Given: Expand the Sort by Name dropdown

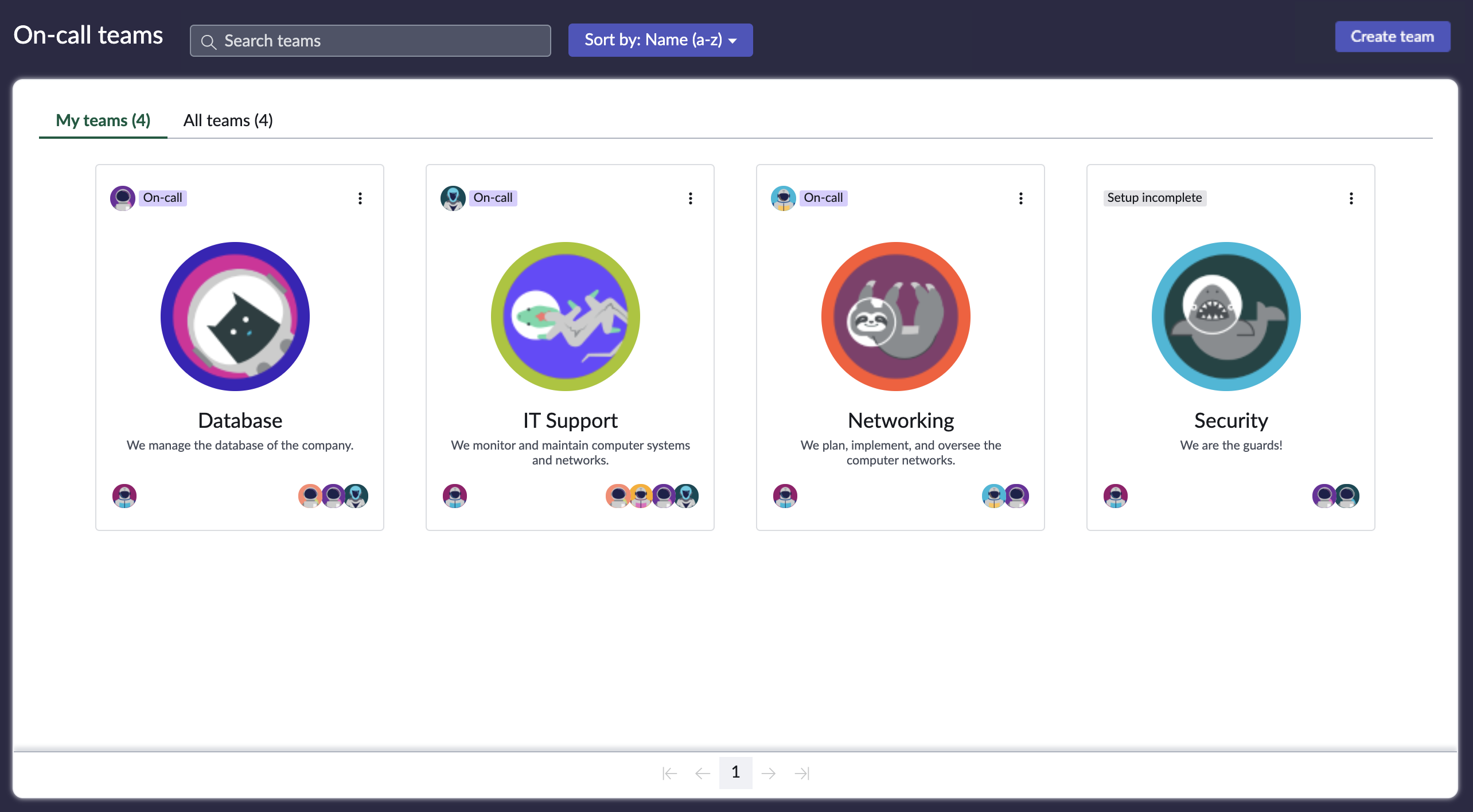Looking at the screenshot, I should click(x=660, y=40).
